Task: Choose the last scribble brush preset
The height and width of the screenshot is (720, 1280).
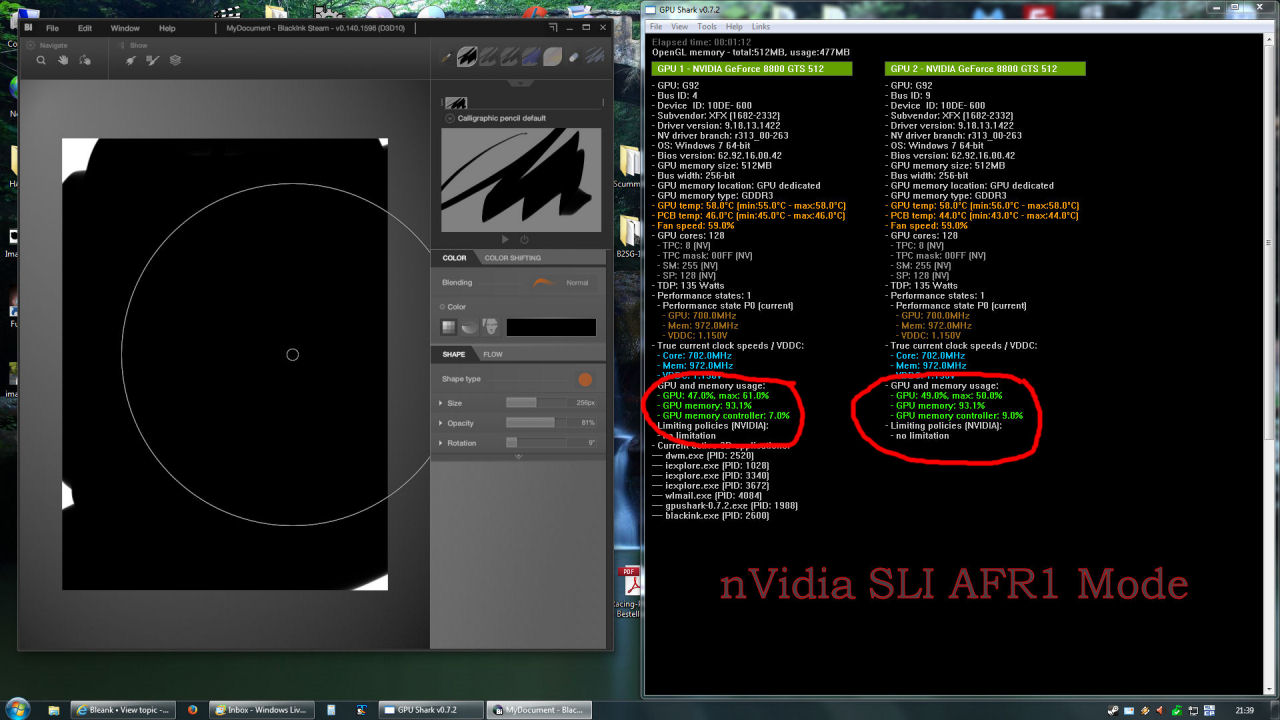Action: (x=593, y=57)
